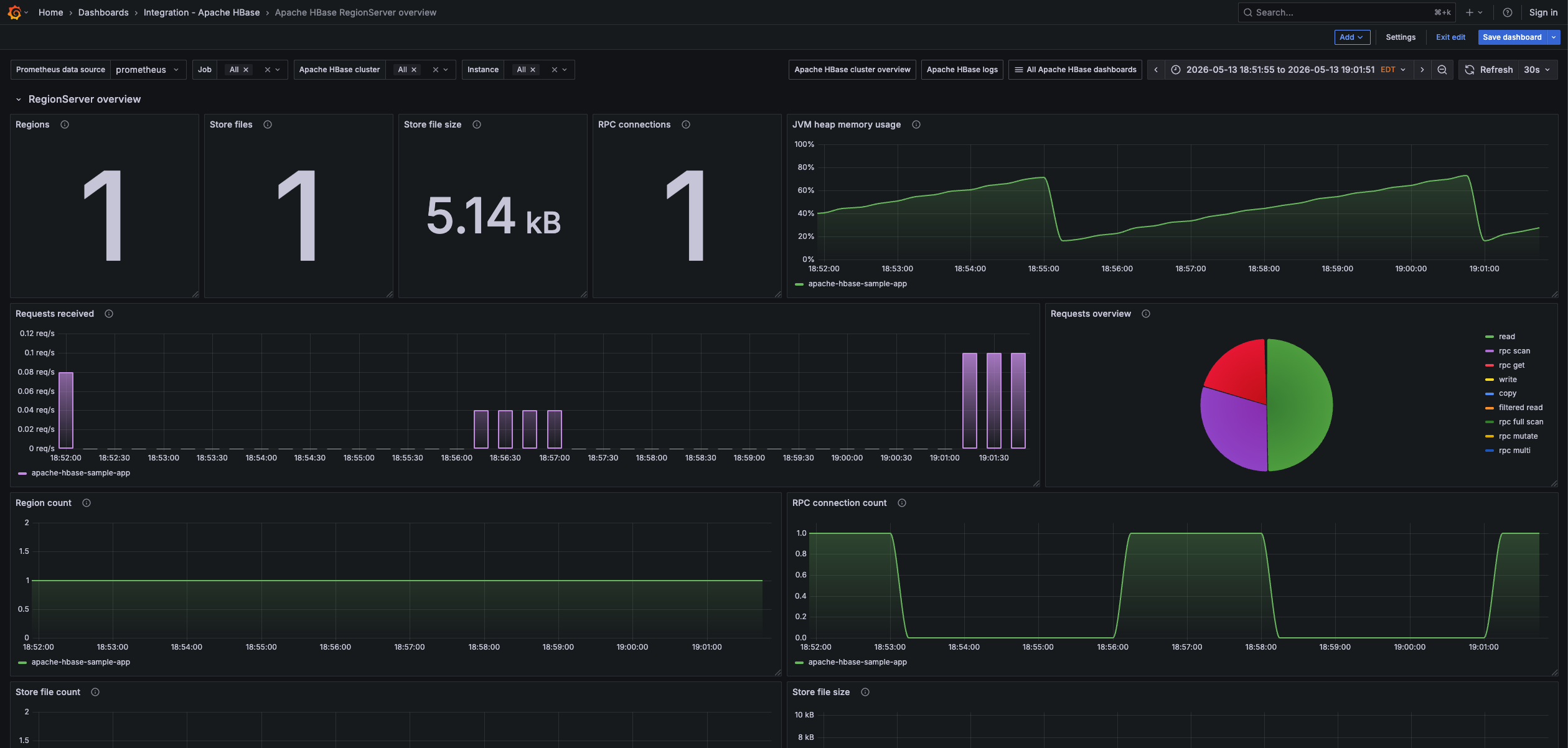The height and width of the screenshot is (748, 1568).
Task: Click Sign in
Action: point(1543,12)
